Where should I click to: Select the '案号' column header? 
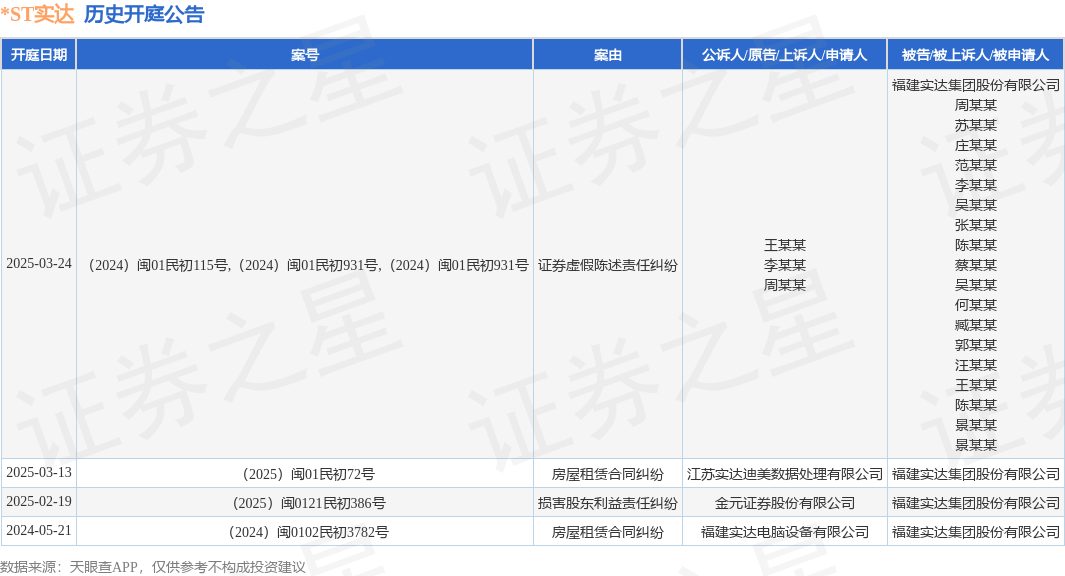[x=304, y=55]
